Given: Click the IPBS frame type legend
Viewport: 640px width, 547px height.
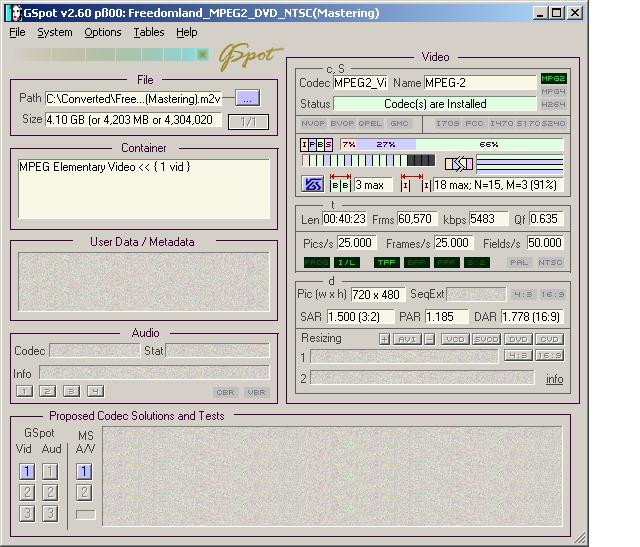Looking at the screenshot, I should pyautogui.click(x=316, y=145).
